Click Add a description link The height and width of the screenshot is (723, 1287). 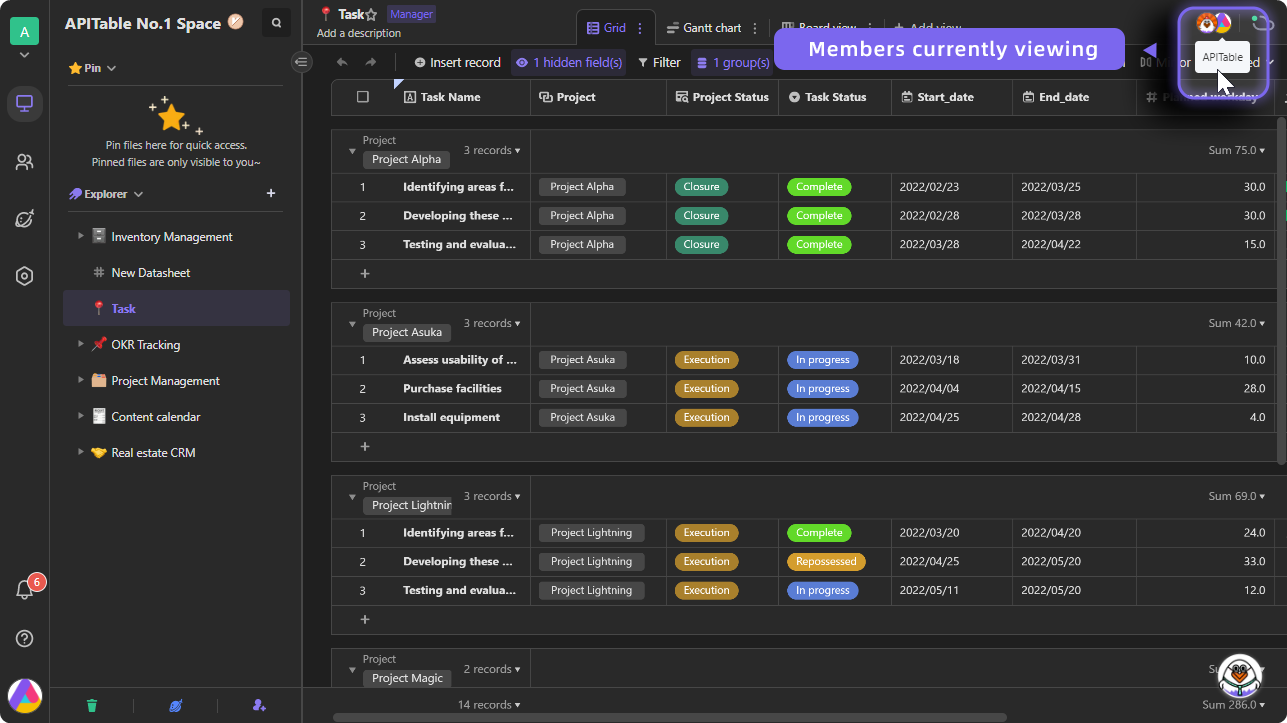[359, 33]
